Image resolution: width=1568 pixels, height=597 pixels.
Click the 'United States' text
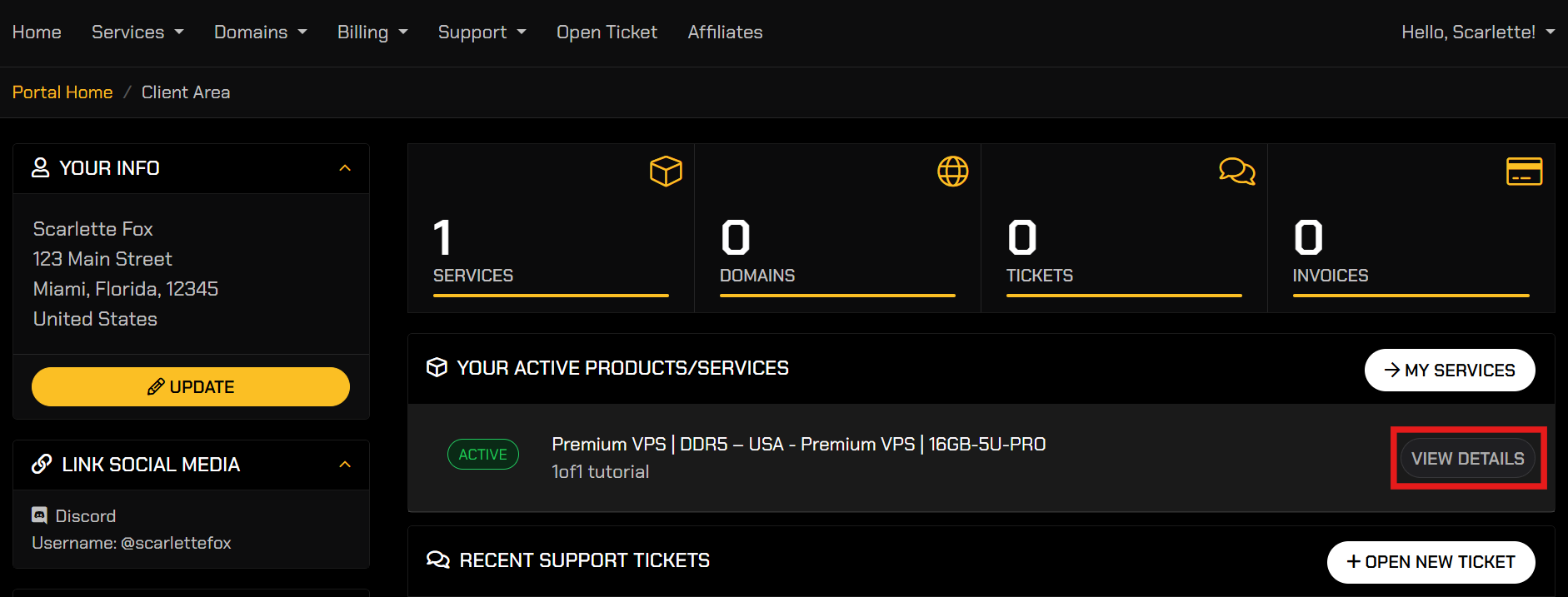point(95,318)
